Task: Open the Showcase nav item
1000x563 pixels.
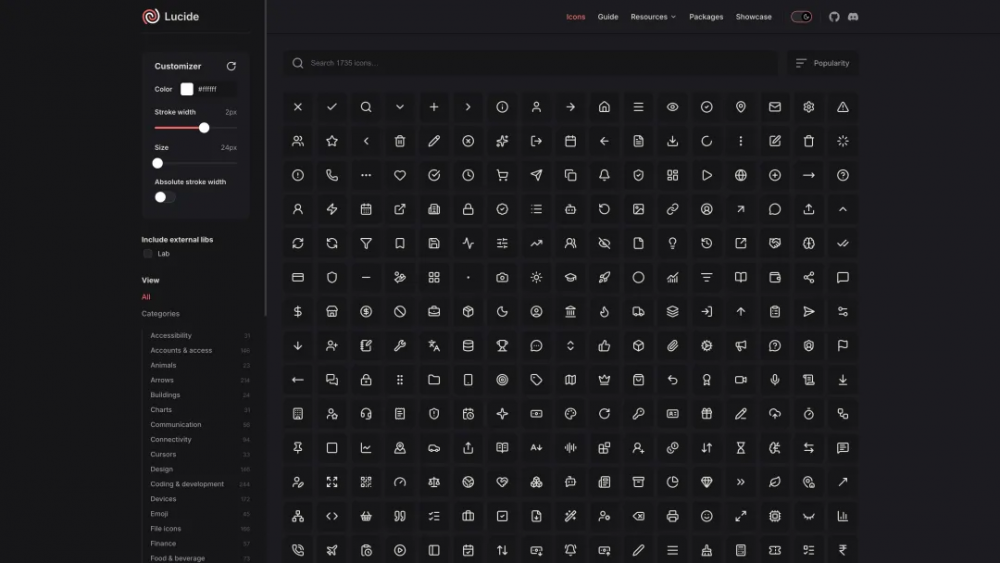Action: coord(754,17)
